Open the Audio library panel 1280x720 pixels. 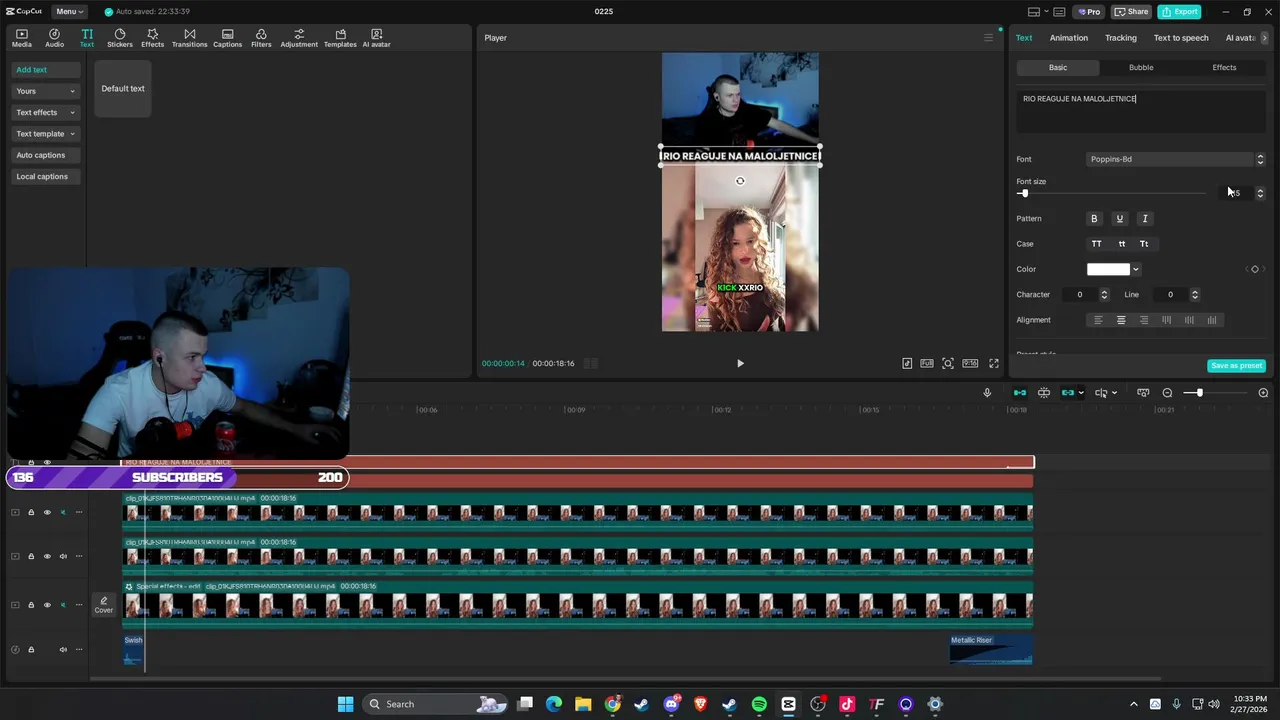point(54,38)
